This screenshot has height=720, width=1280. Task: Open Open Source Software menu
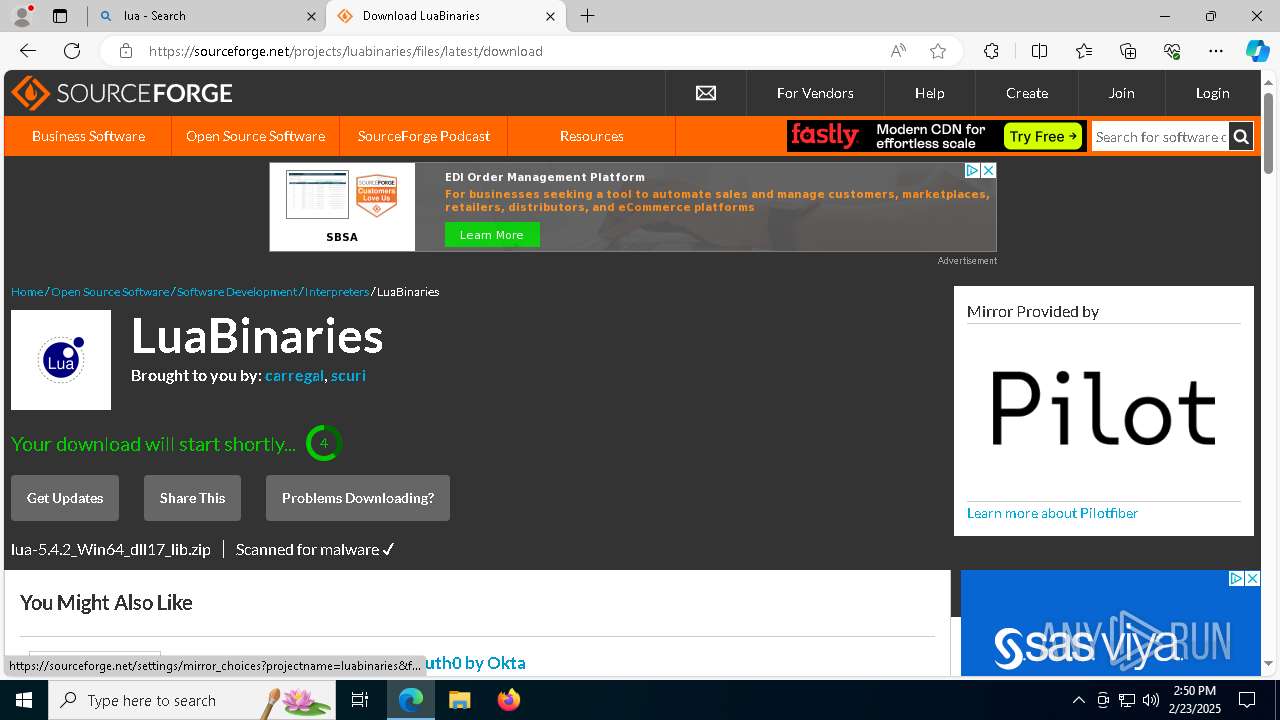tap(255, 136)
